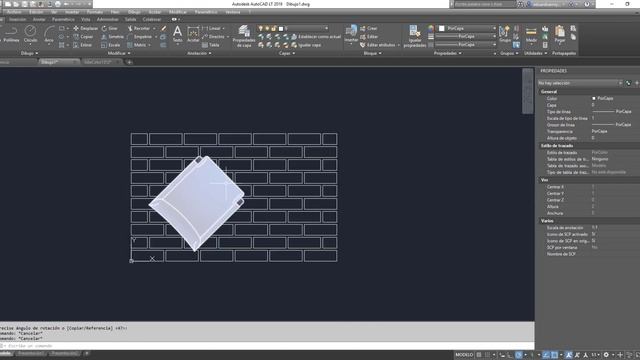The image size is (640, 360).
Task: Click the Pegar clipboard icon
Action: point(560,33)
